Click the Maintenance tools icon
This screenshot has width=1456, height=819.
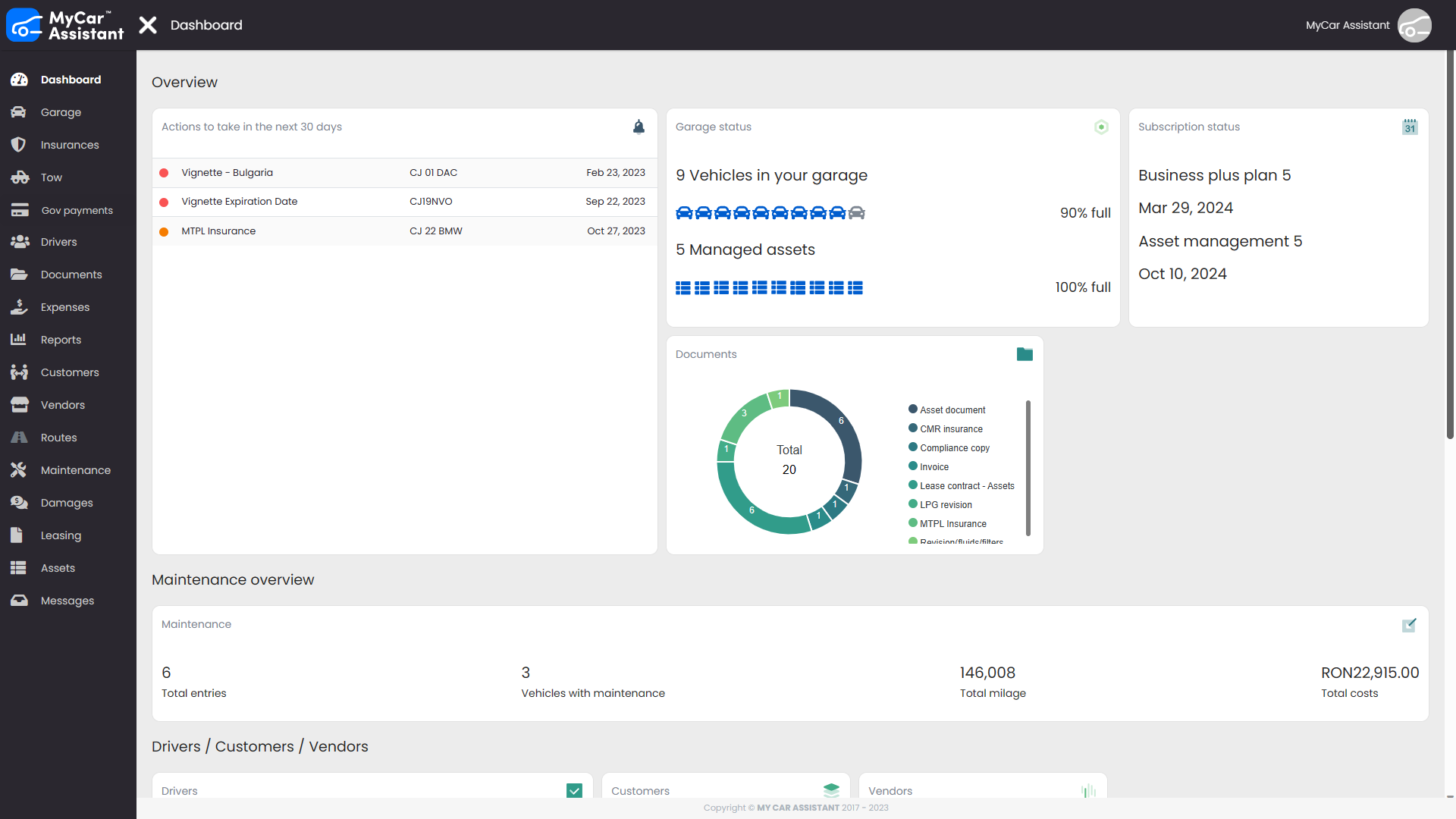pyautogui.click(x=19, y=470)
